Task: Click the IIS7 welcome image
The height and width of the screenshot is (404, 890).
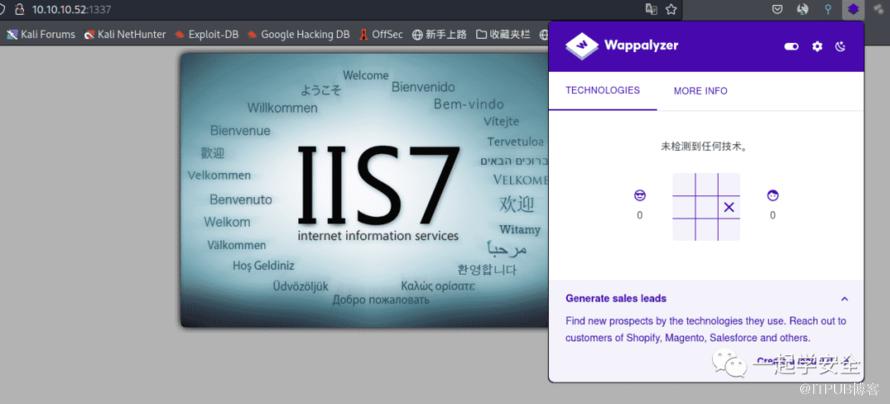Action: [364, 190]
